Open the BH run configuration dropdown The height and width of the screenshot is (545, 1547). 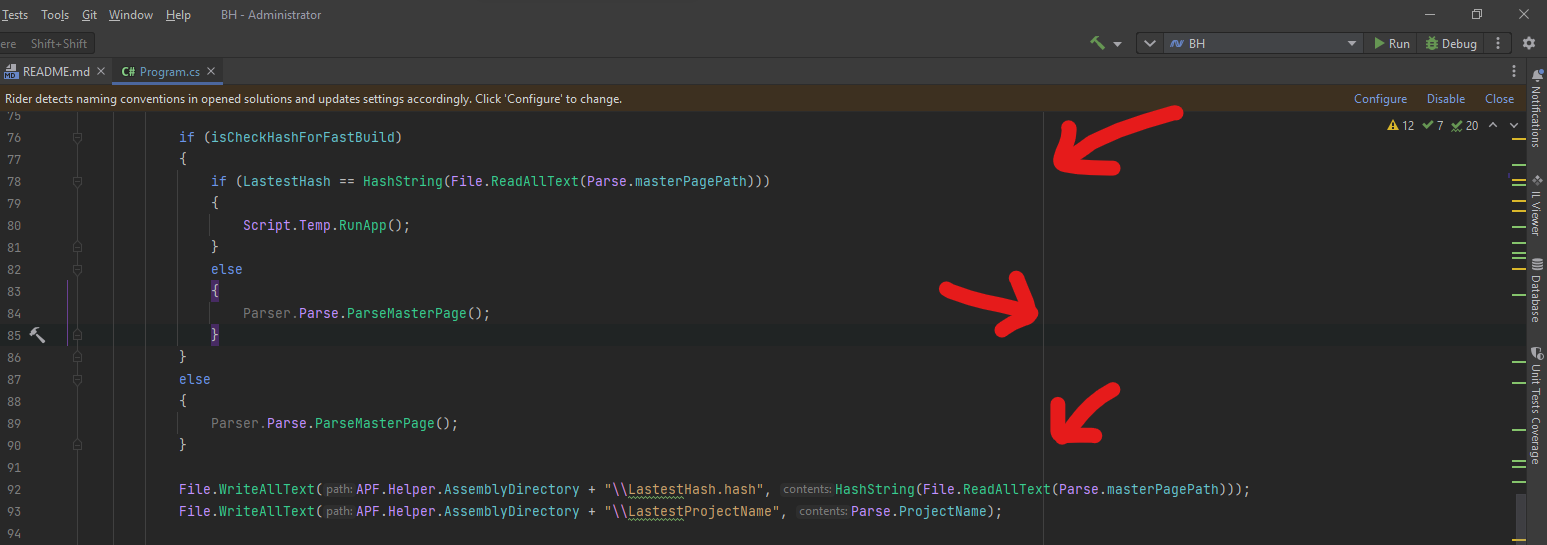[1263, 43]
